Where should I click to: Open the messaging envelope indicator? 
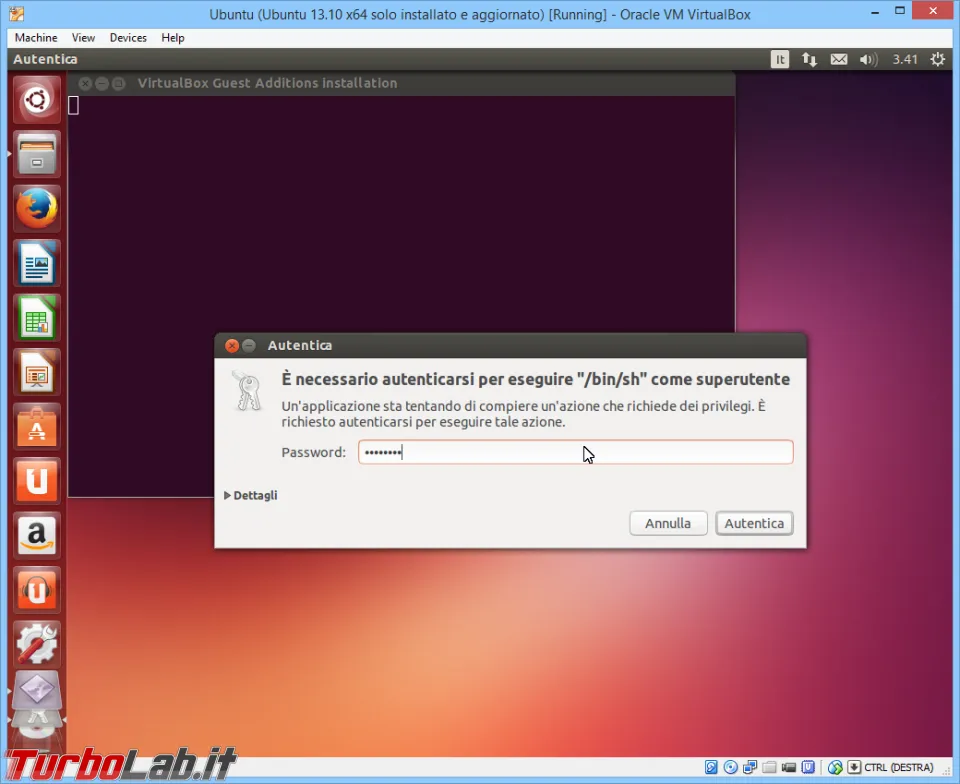tap(839, 59)
